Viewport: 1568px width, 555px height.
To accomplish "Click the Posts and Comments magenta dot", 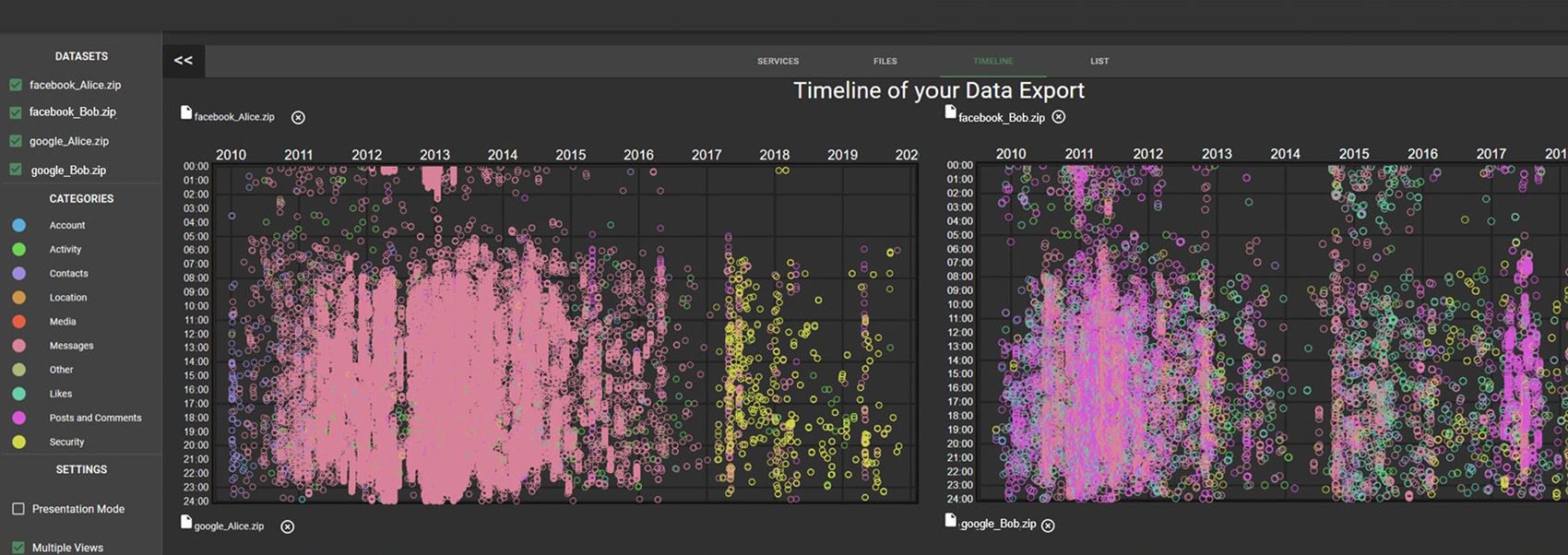I will (x=18, y=418).
